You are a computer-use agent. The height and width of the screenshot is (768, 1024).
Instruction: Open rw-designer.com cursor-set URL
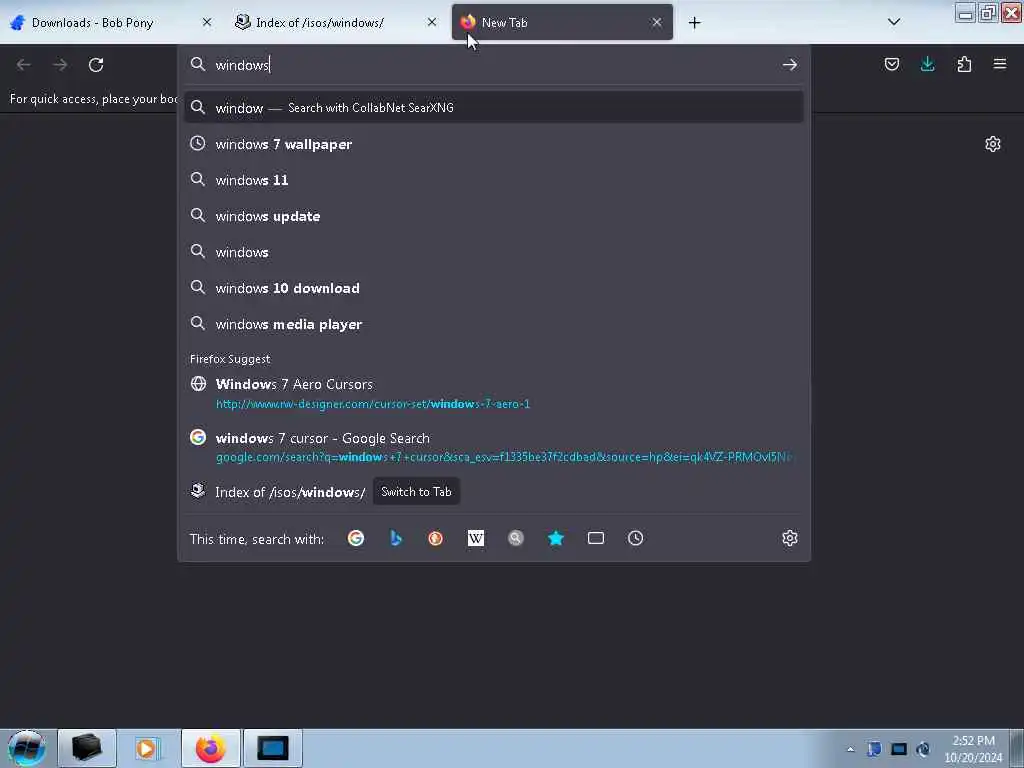pyautogui.click(x=373, y=404)
